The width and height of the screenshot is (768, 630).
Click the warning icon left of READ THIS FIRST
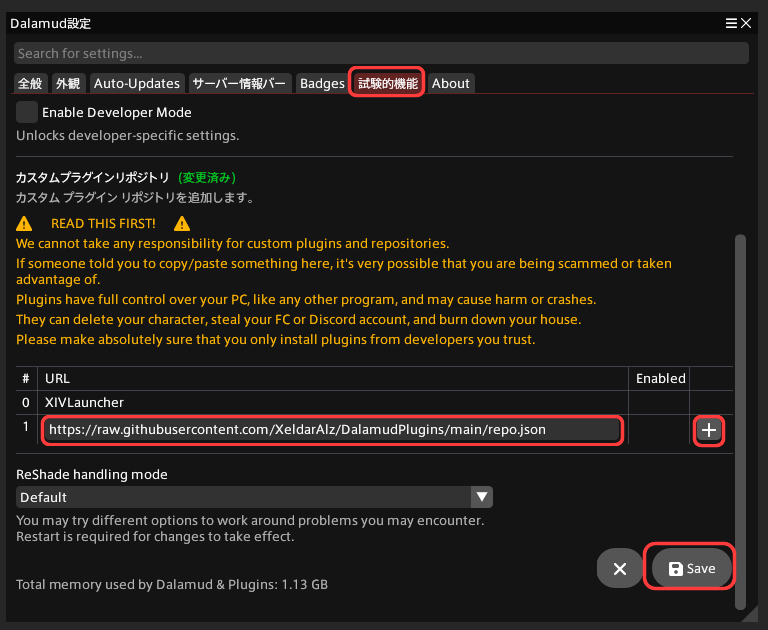click(24, 224)
